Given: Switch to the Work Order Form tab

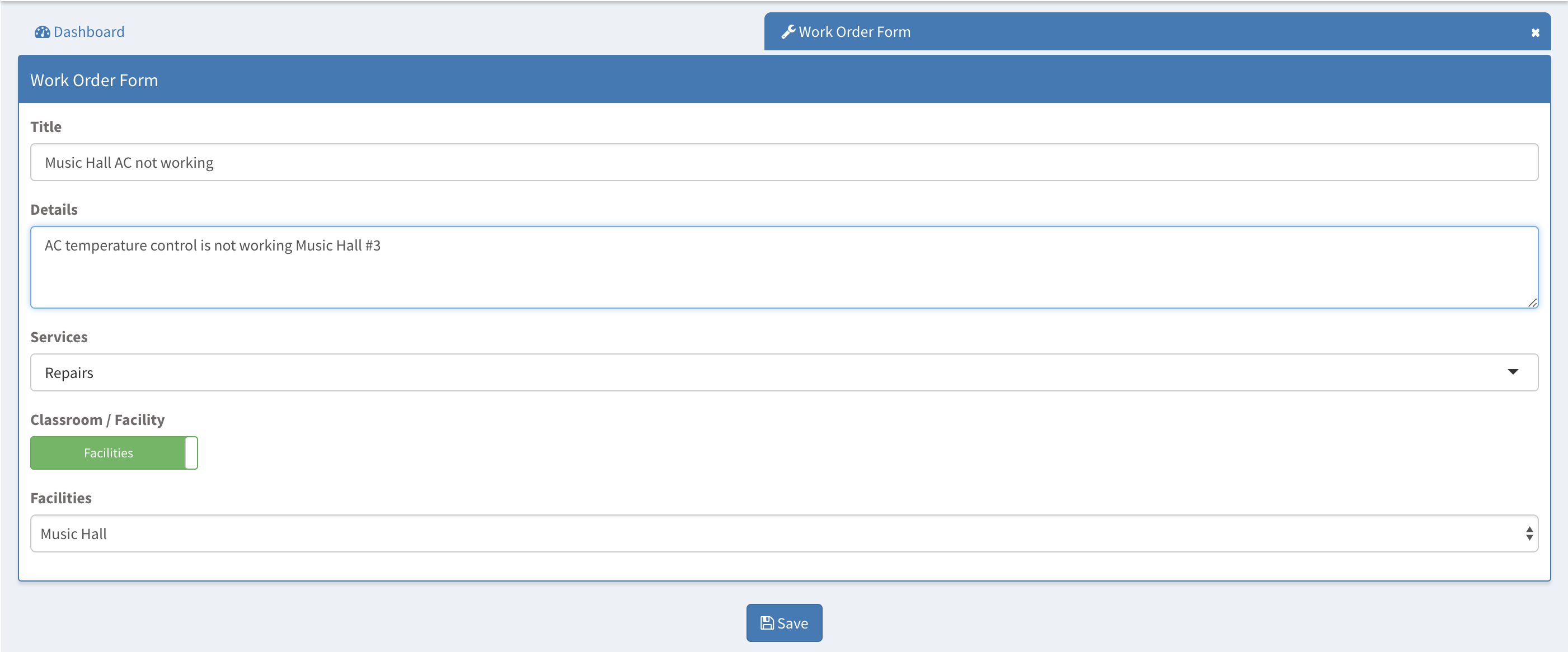Looking at the screenshot, I should 853,32.
